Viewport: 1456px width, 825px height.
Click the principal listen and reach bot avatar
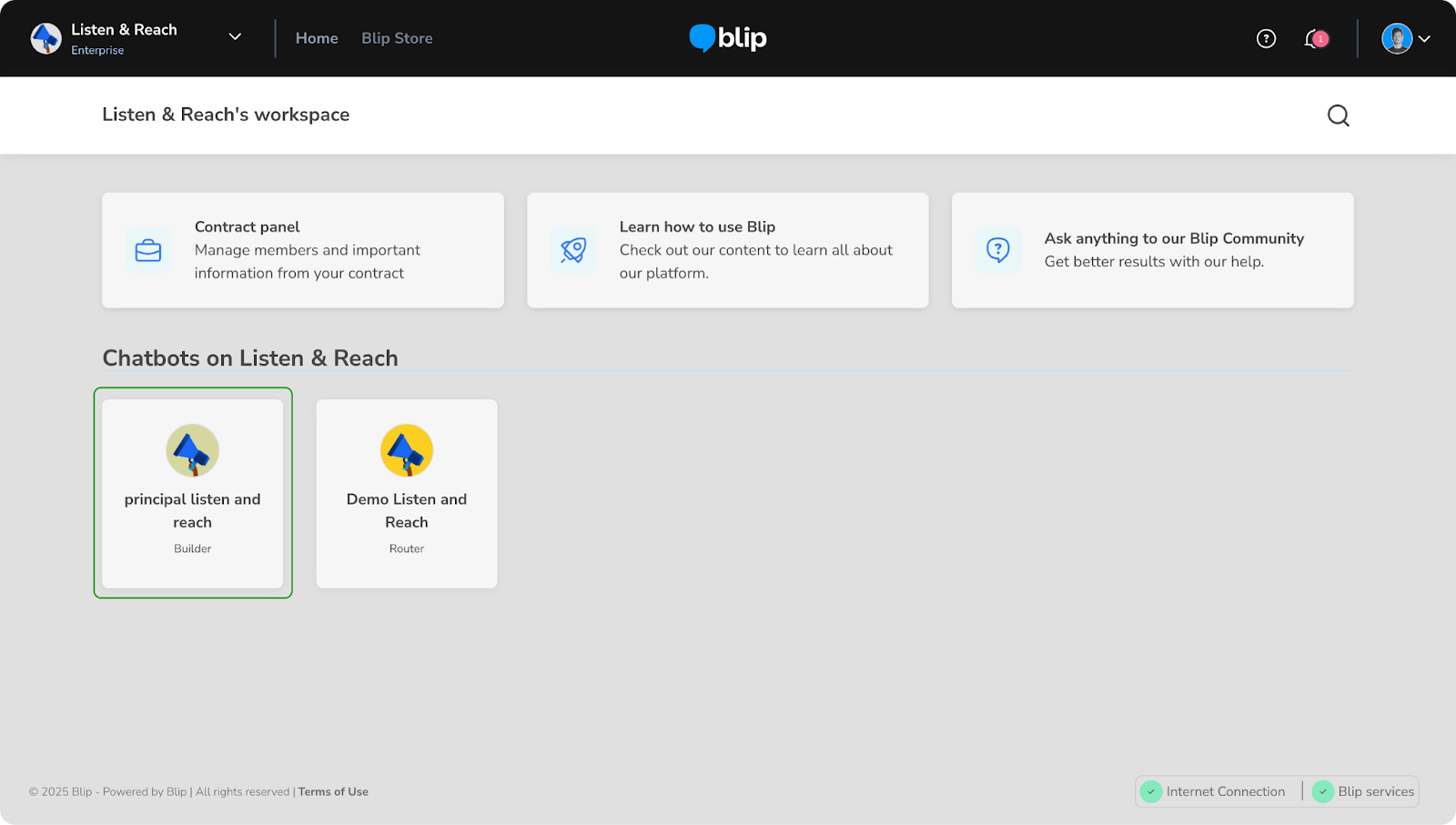[193, 450]
